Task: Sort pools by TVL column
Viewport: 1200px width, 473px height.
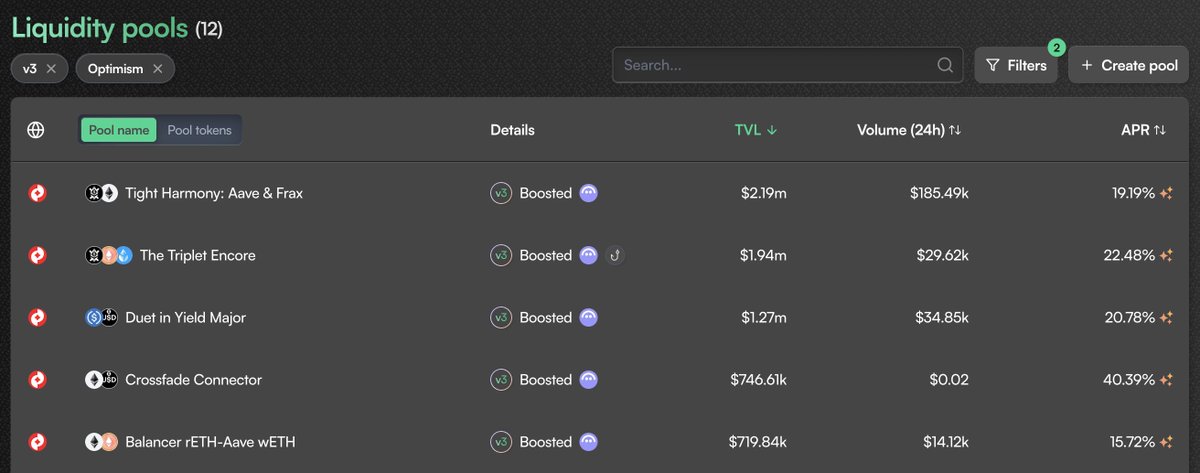Action: [755, 130]
